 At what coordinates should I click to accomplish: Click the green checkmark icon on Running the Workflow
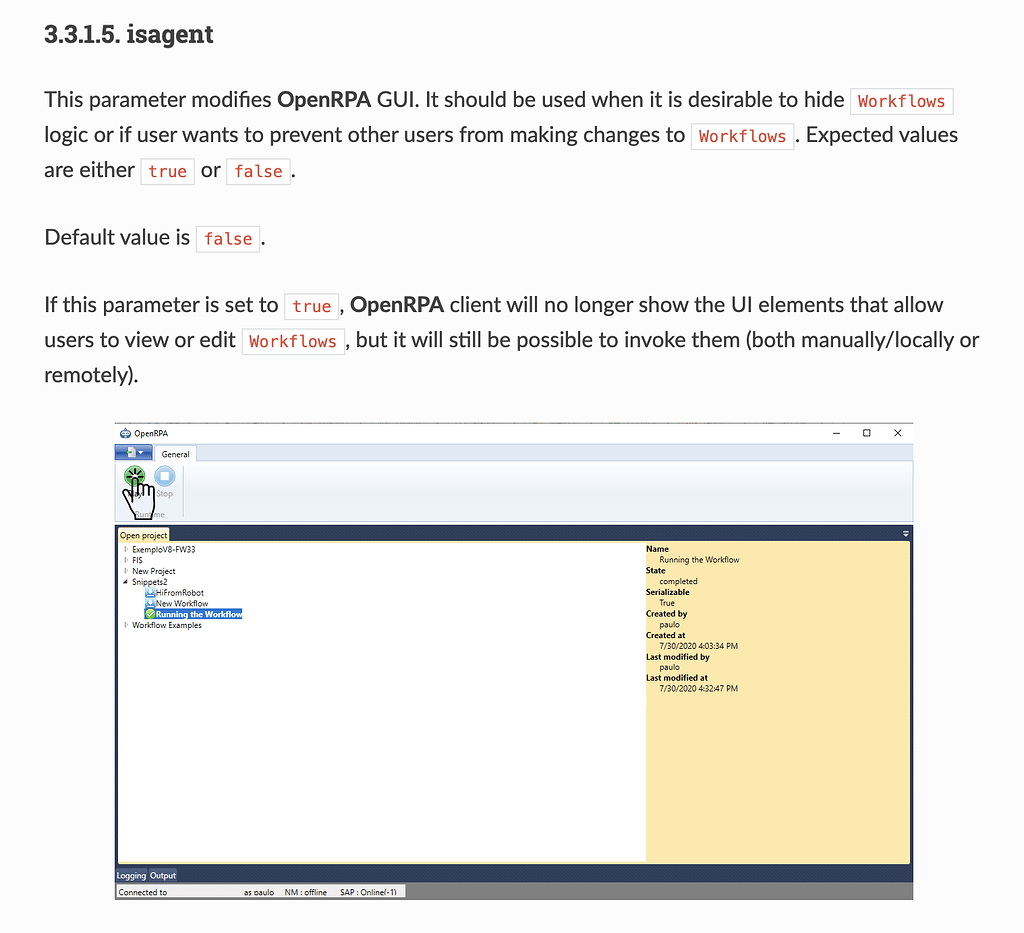tap(150, 614)
